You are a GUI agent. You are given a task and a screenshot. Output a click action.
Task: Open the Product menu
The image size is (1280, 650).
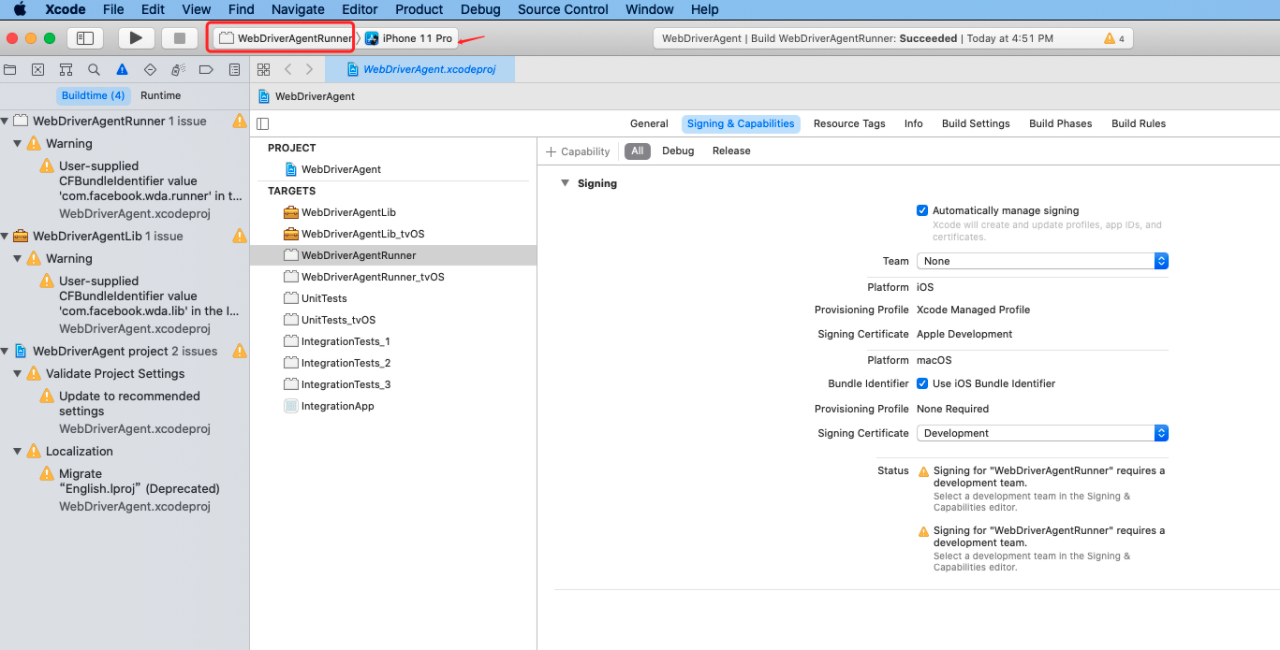pyautogui.click(x=419, y=9)
